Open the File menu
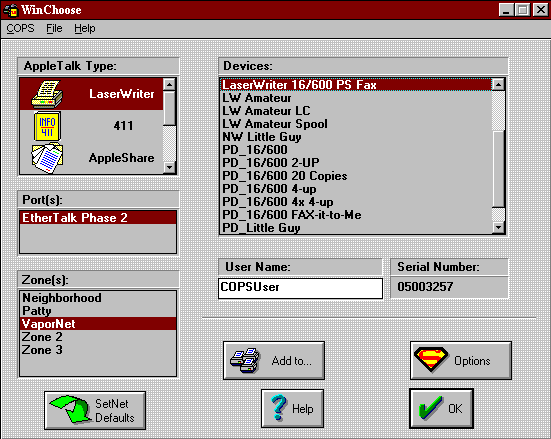Viewport: 551px width, 439px height. tap(54, 28)
